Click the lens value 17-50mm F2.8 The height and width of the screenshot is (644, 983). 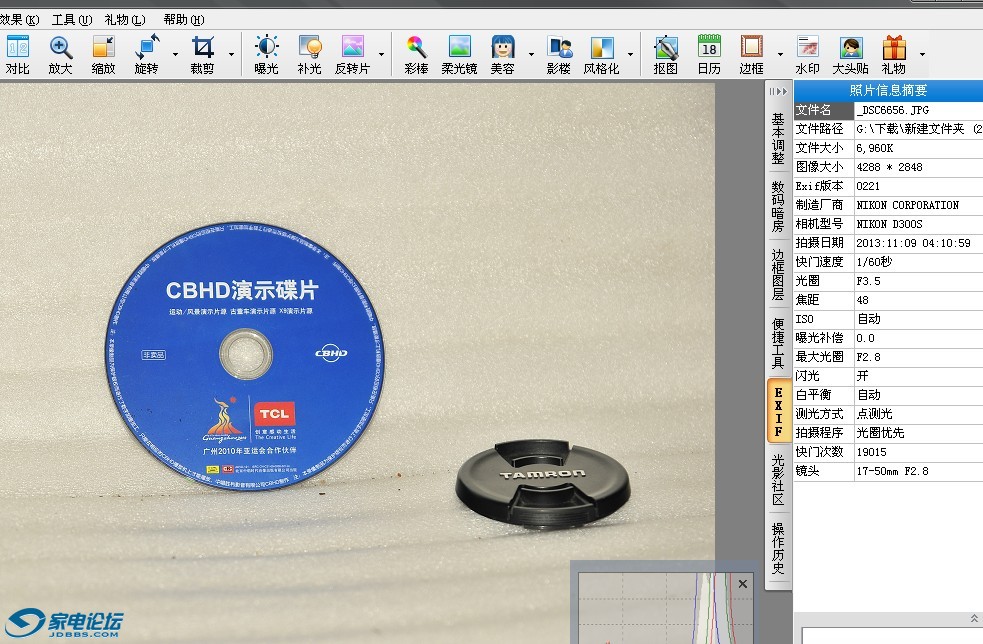[x=892, y=471]
